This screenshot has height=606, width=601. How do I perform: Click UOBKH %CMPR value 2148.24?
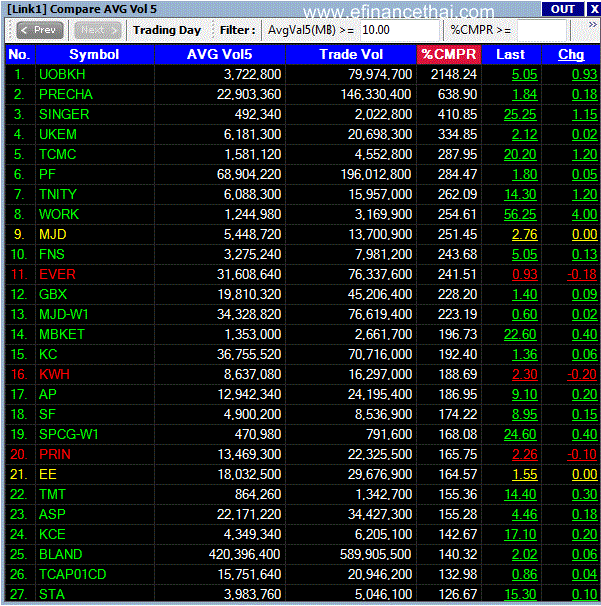point(454,75)
